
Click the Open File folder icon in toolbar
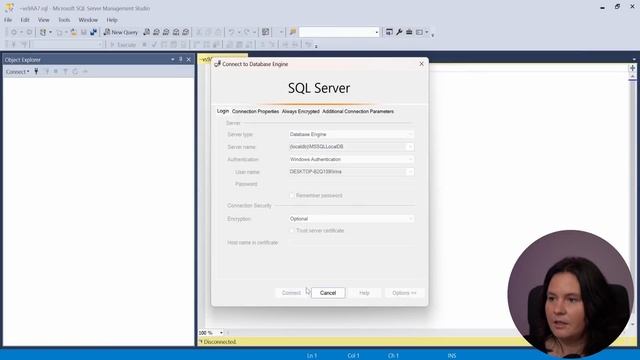[74, 32]
